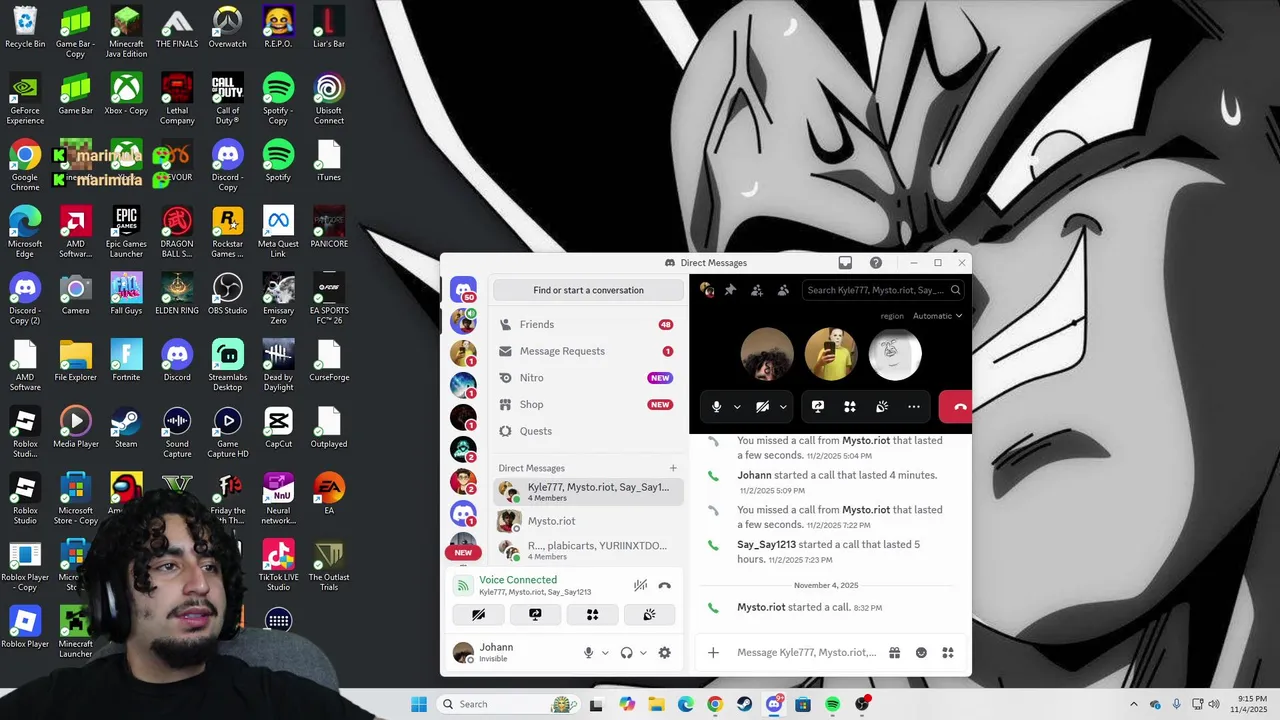Expand camera options arrow in call bar
Viewport: 1280px width, 720px height.
(x=783, y=407)
